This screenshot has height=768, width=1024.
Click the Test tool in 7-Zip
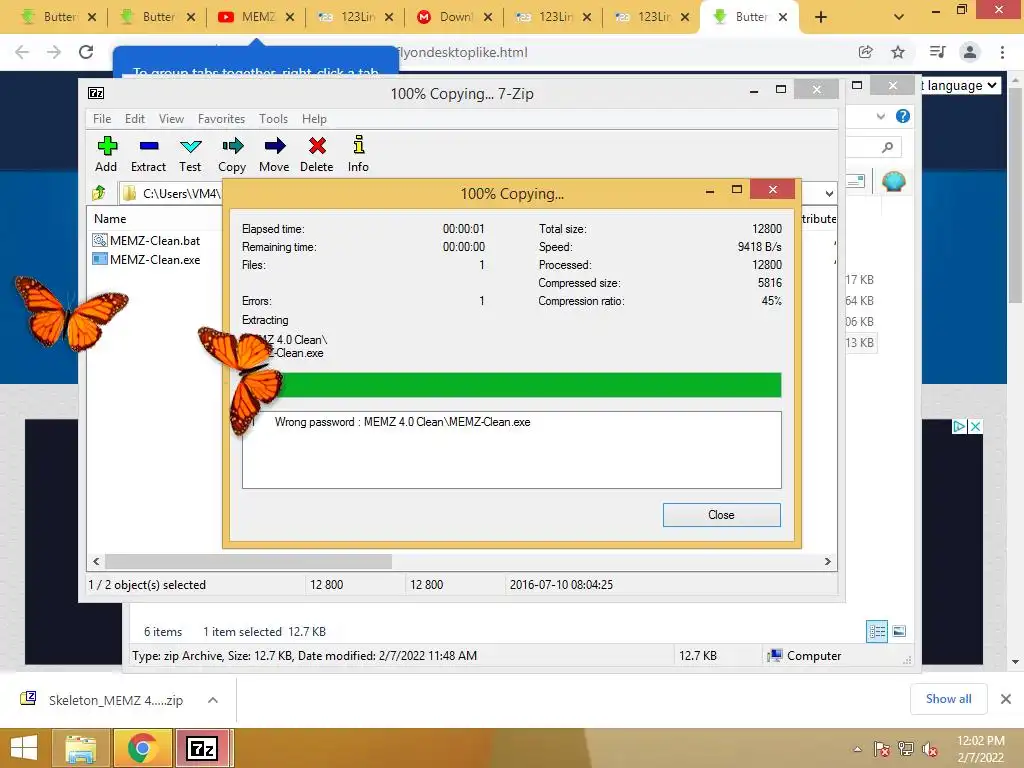tap(190, 154)
